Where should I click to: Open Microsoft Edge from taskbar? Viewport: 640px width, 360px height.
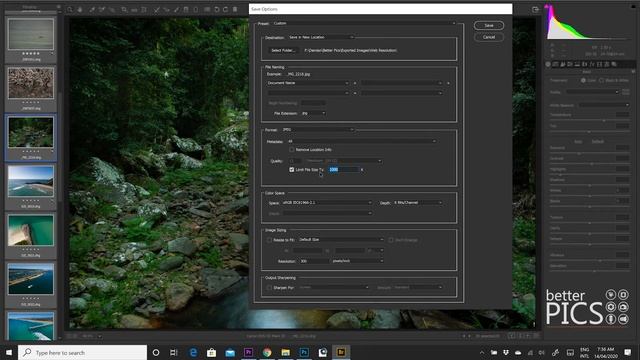pyautogui.click(x=193, y=352)
